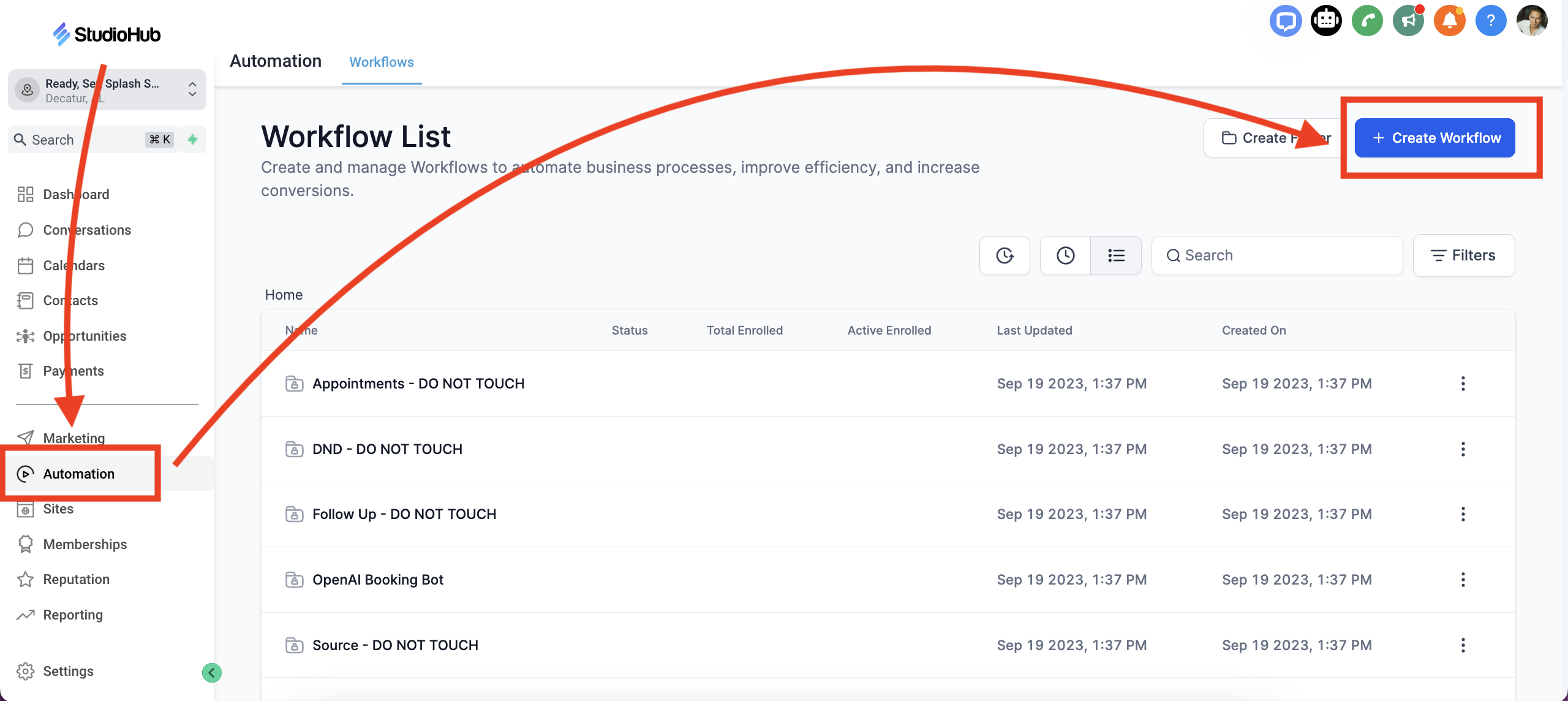Click the Create Workflow button
Image resolution: width=1568 pixels, height=701 pixels.
[x=1434, y=138]
